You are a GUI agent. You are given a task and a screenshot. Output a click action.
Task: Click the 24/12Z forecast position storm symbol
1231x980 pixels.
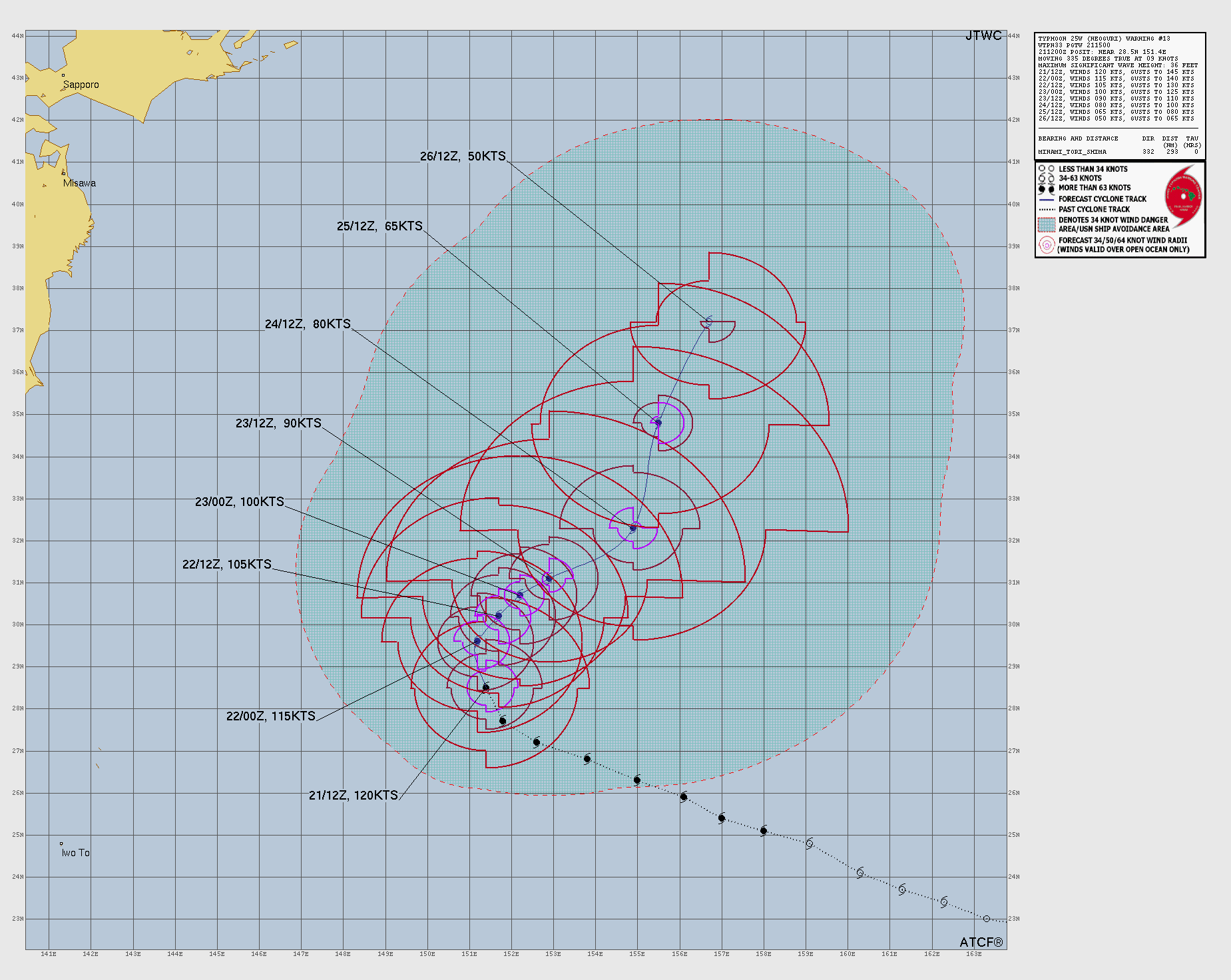(x=633, y=529)
